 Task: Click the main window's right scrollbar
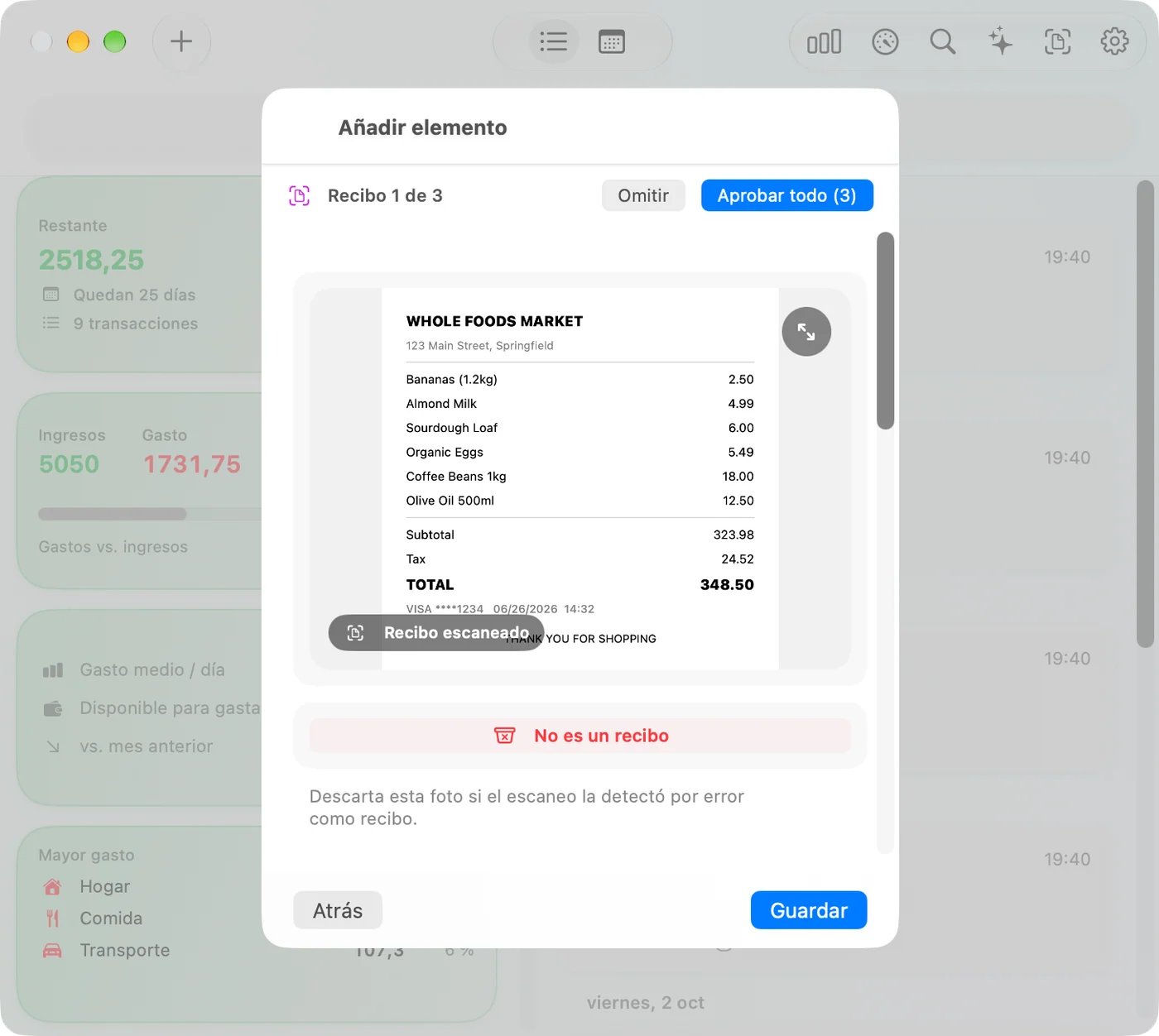(x=1146, y=414)
